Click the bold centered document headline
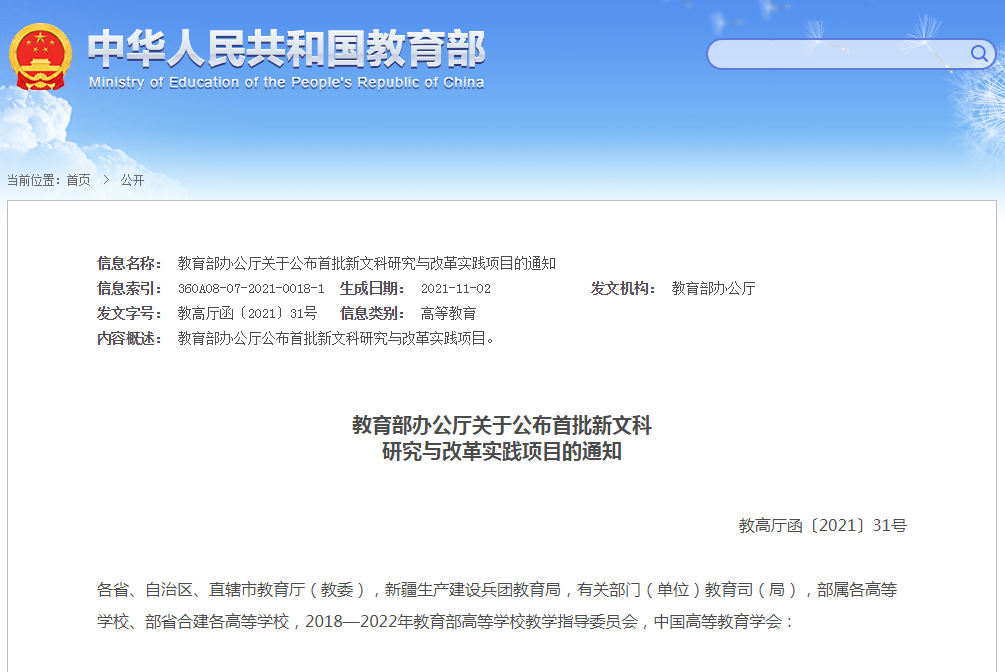Screen dimensions: 1005x672 (x=501, y=438)
